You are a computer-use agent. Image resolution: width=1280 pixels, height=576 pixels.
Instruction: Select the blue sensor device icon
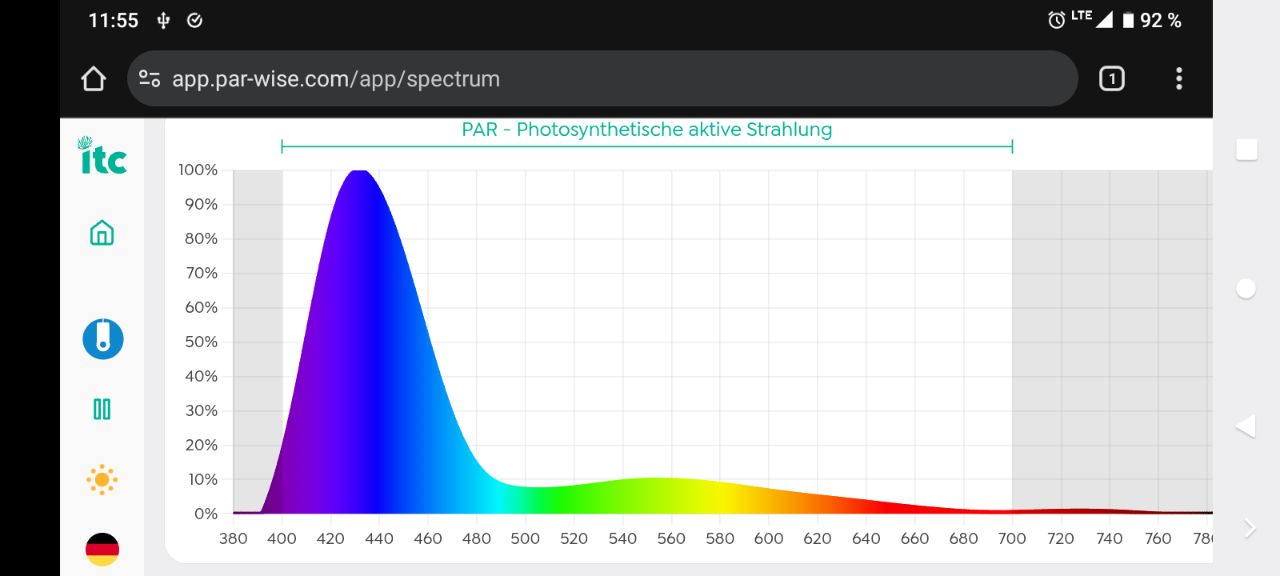pos(102,339)
